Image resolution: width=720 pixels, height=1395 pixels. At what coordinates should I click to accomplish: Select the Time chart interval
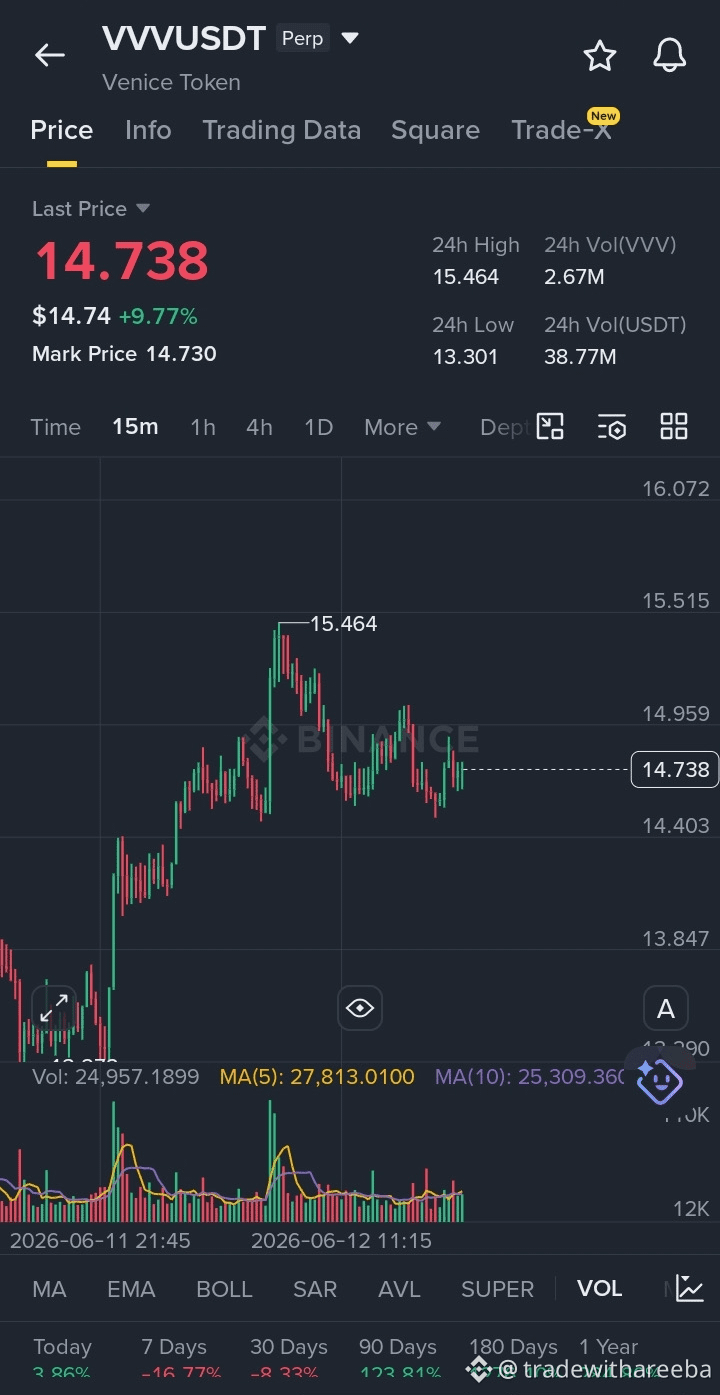(x=56, y=427)
